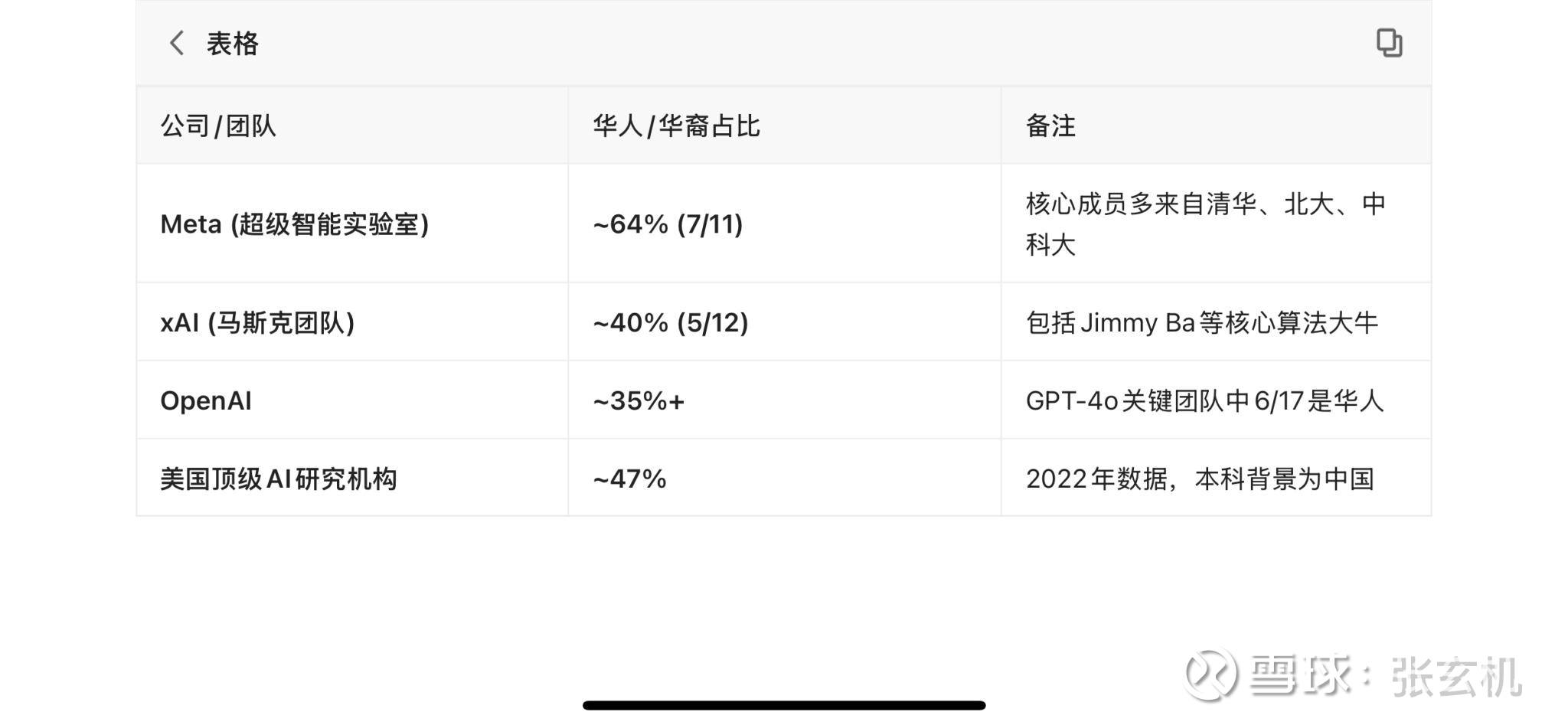
Task: Click the Meta (超级智能实验室) cell
Action: (x=295, y=224)
